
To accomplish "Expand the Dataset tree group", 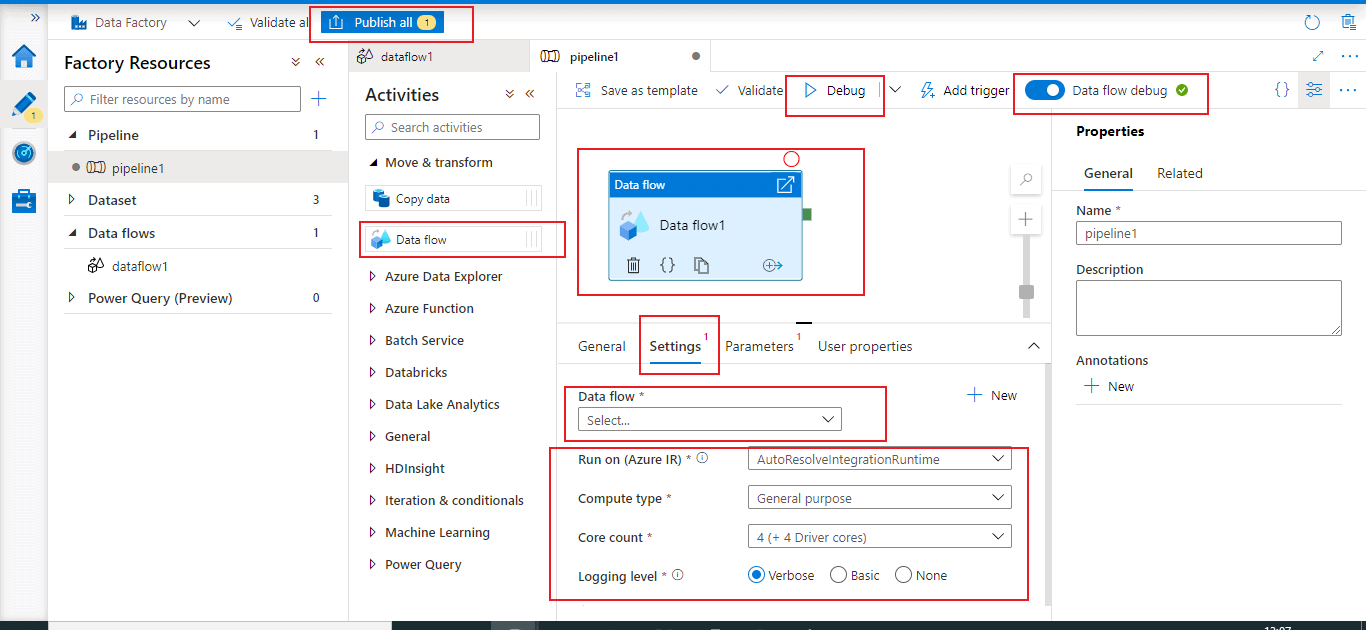I will [72, 200].
